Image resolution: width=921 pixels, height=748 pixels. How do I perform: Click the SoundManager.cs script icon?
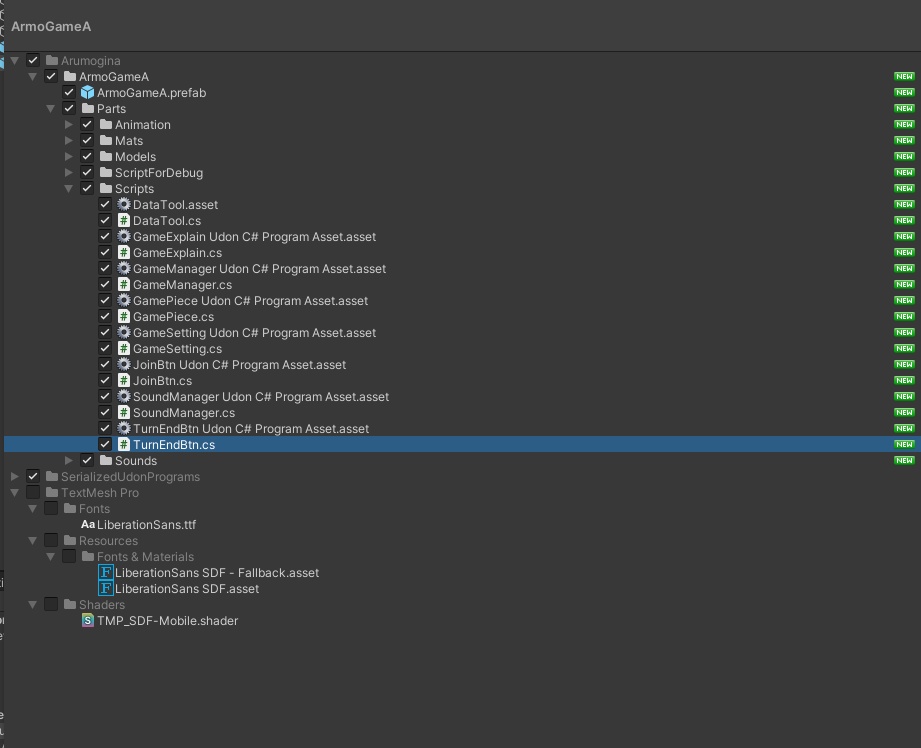[x=123, y=412]
